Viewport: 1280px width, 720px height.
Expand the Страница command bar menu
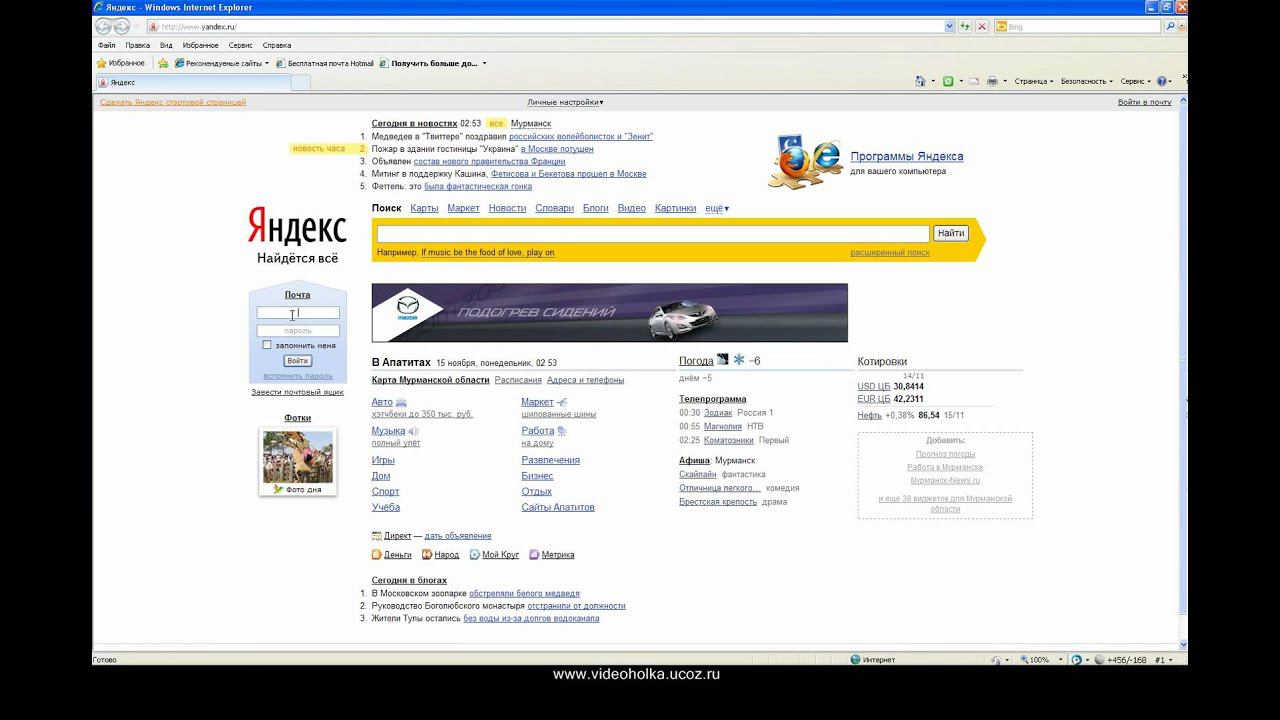pyautogui.click(x=1034, y=81)
